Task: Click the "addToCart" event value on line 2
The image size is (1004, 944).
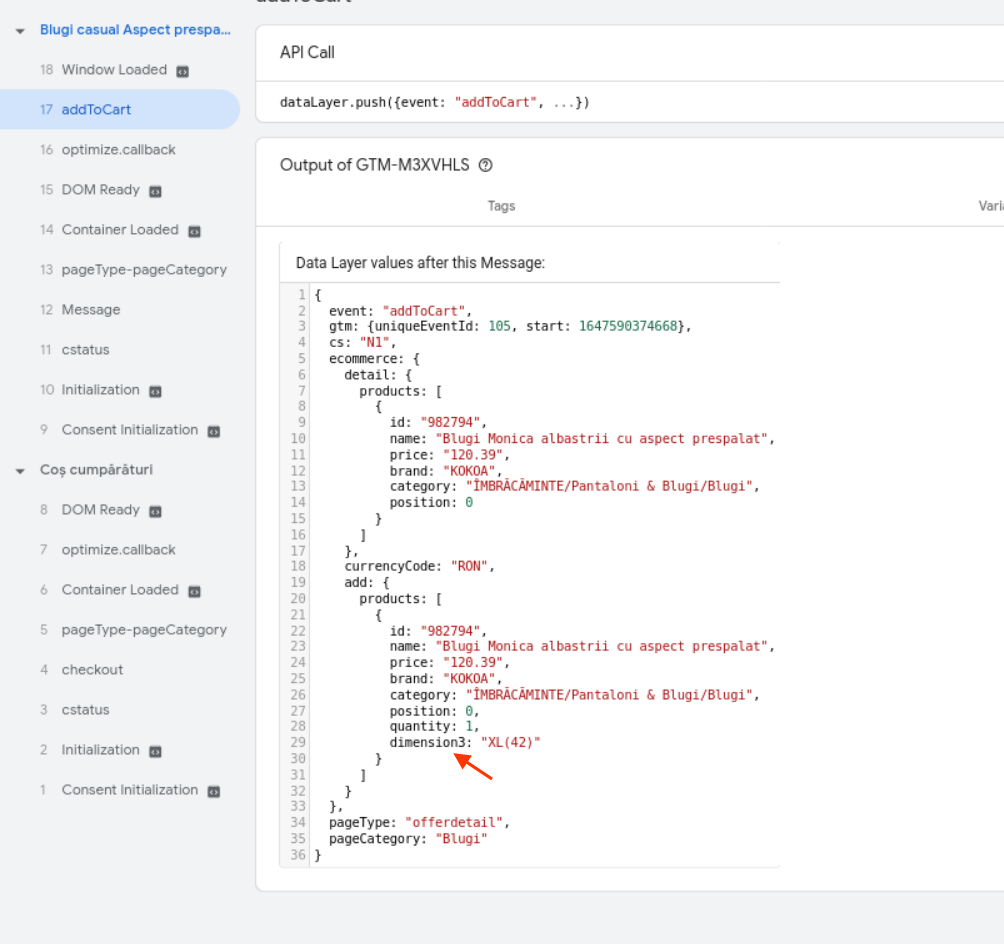Action: point(424,311)
